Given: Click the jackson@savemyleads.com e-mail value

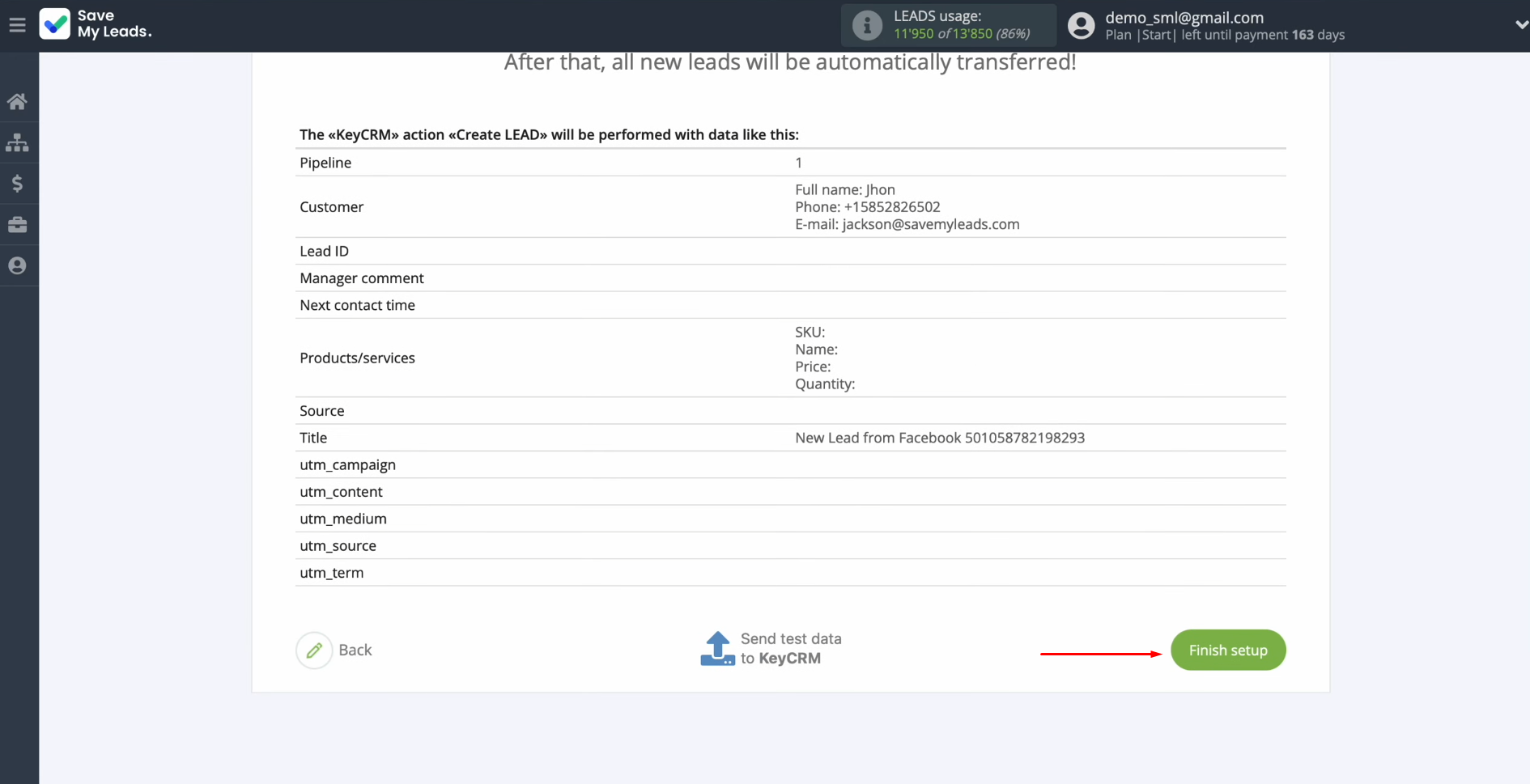Looking at the screenshot, I should coord(931,224).
